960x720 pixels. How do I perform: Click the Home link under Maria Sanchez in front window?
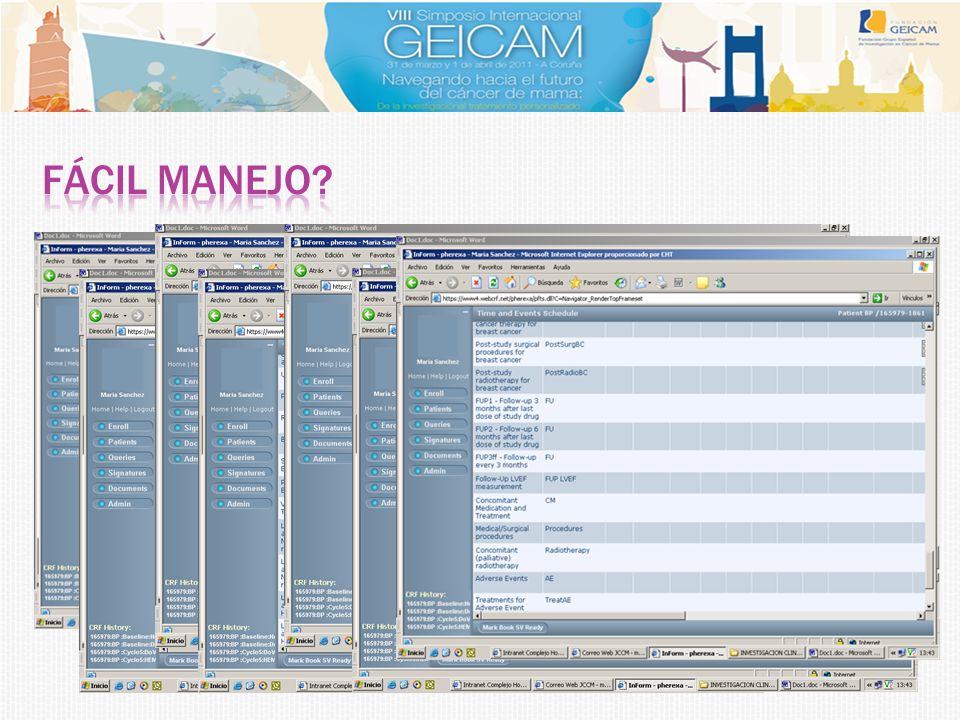pyautogui.click(x=416, y=377)
